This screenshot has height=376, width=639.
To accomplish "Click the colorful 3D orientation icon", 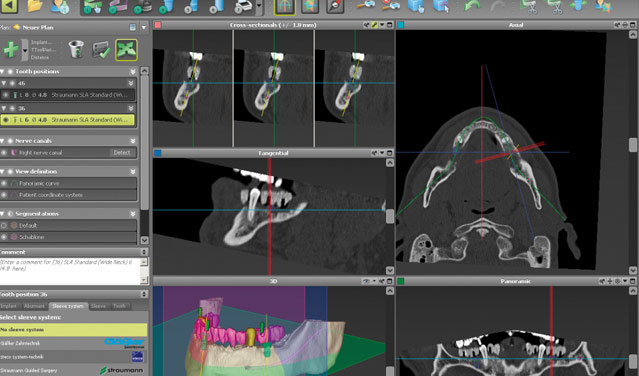I will coord(310,6).
